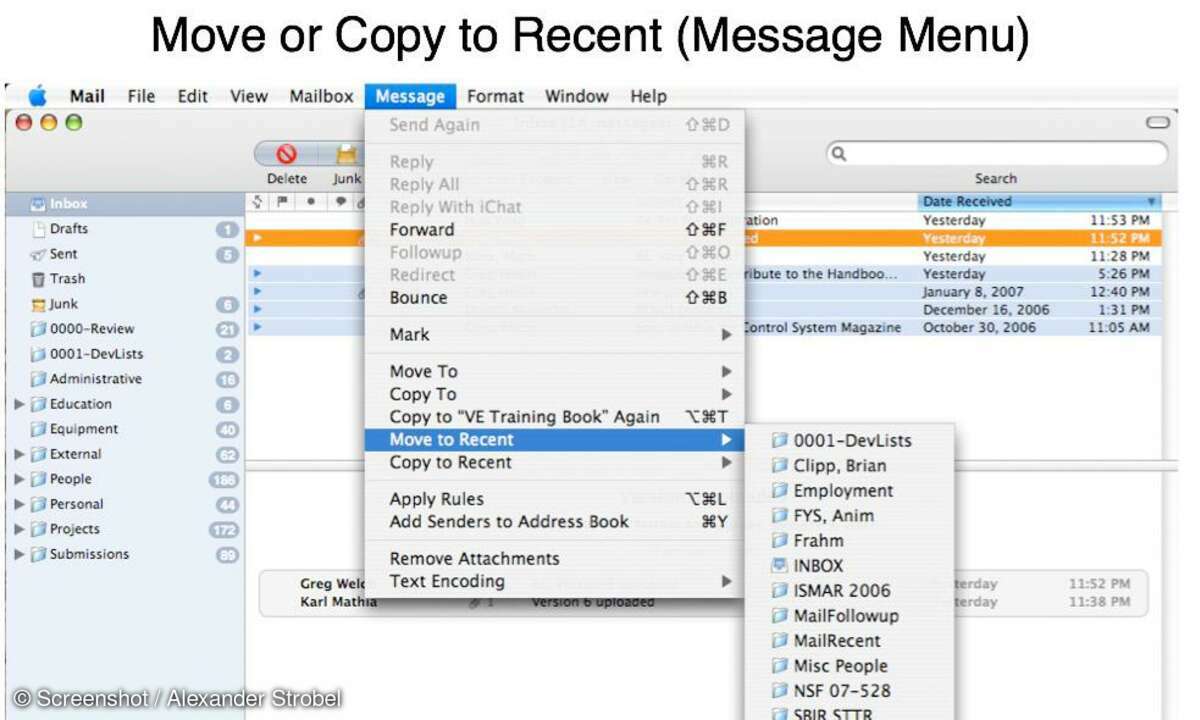Open the Edit menu
Image resolution: width=1200 pixels, height=720 pixels.
click(x=192, y=97)
